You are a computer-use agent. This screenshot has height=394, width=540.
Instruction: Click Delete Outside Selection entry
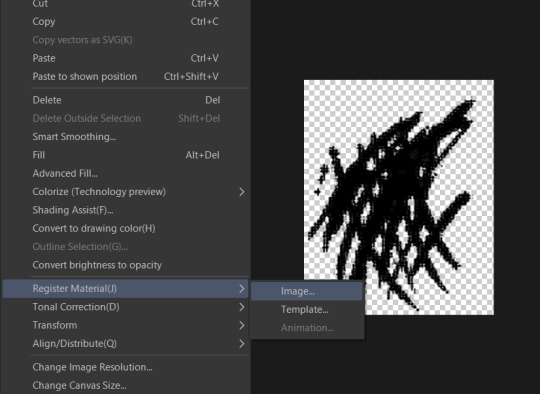coord(125,118)
